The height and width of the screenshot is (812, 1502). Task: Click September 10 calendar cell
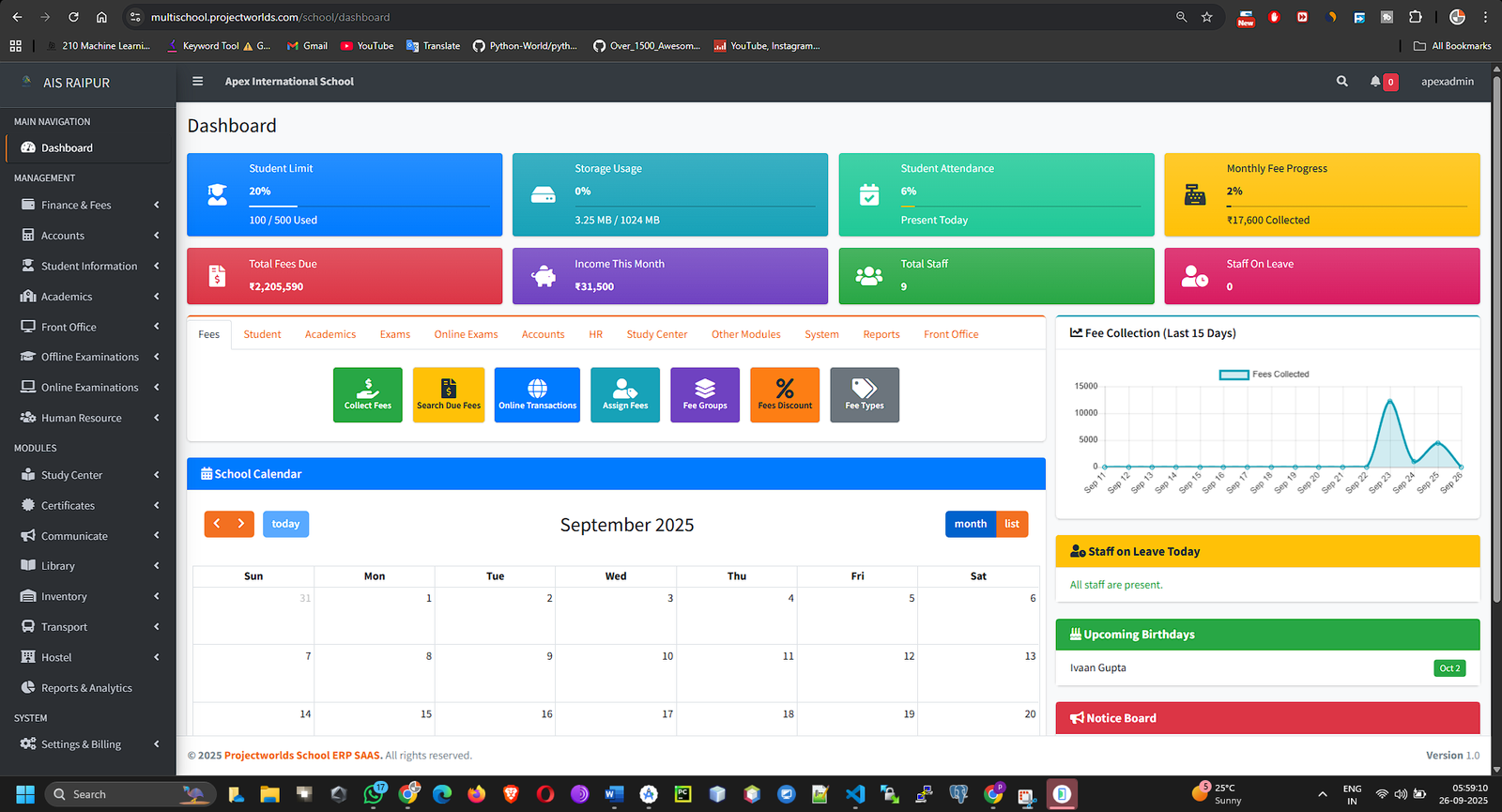point(616,673)
